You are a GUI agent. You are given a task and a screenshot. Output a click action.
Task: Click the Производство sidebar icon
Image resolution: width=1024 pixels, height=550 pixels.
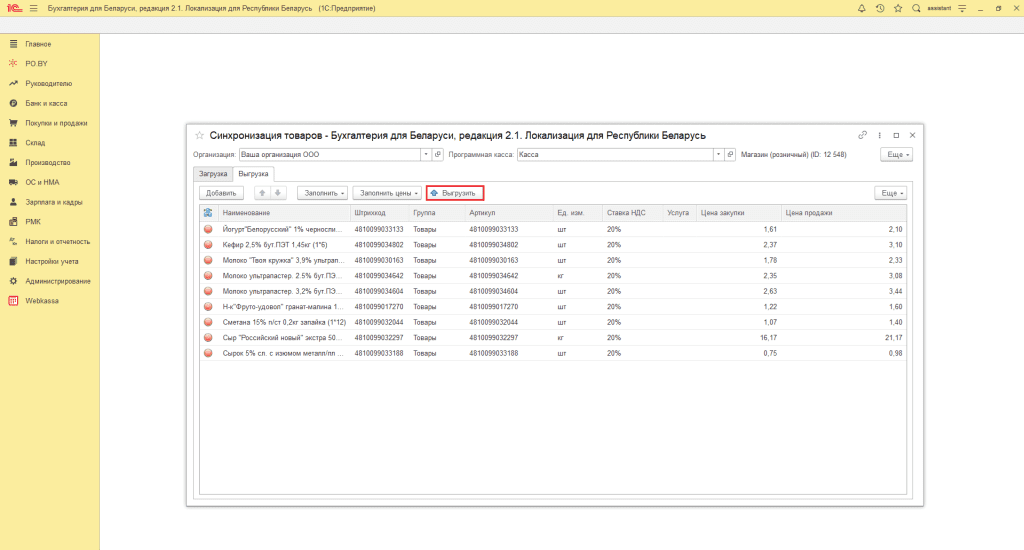tap(13, 163)
